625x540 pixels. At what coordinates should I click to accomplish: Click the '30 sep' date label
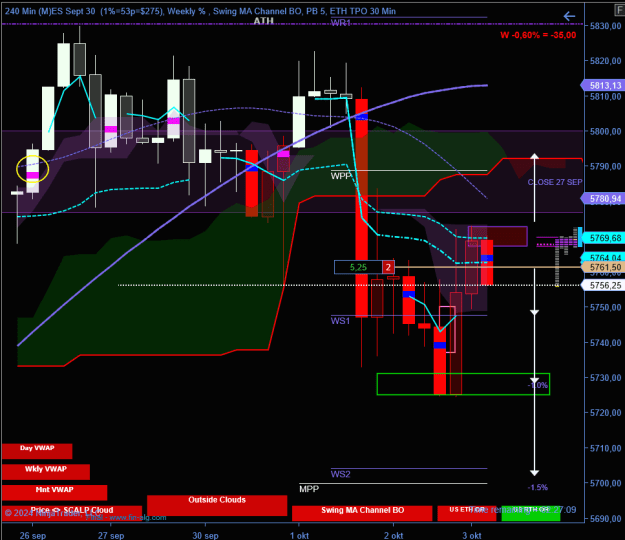click(x=205, y=535)
